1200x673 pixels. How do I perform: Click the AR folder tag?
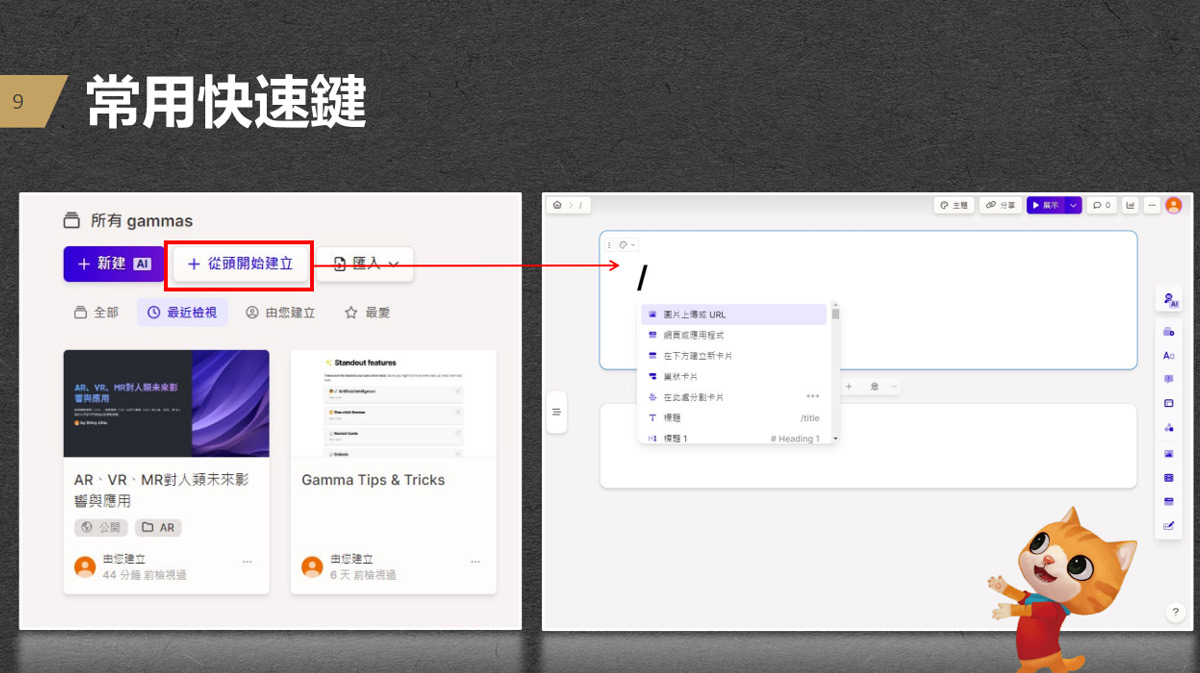click(158, 527)
